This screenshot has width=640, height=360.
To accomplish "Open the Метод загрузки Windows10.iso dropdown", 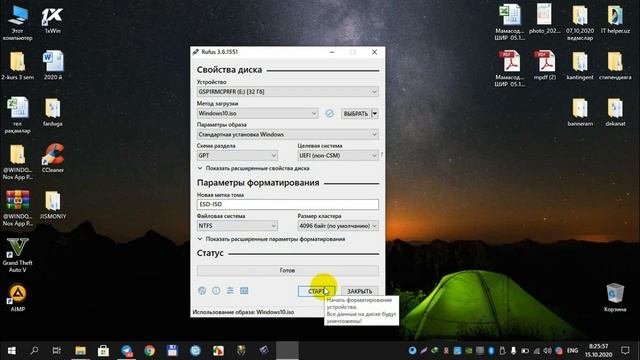I will (258, 113).
